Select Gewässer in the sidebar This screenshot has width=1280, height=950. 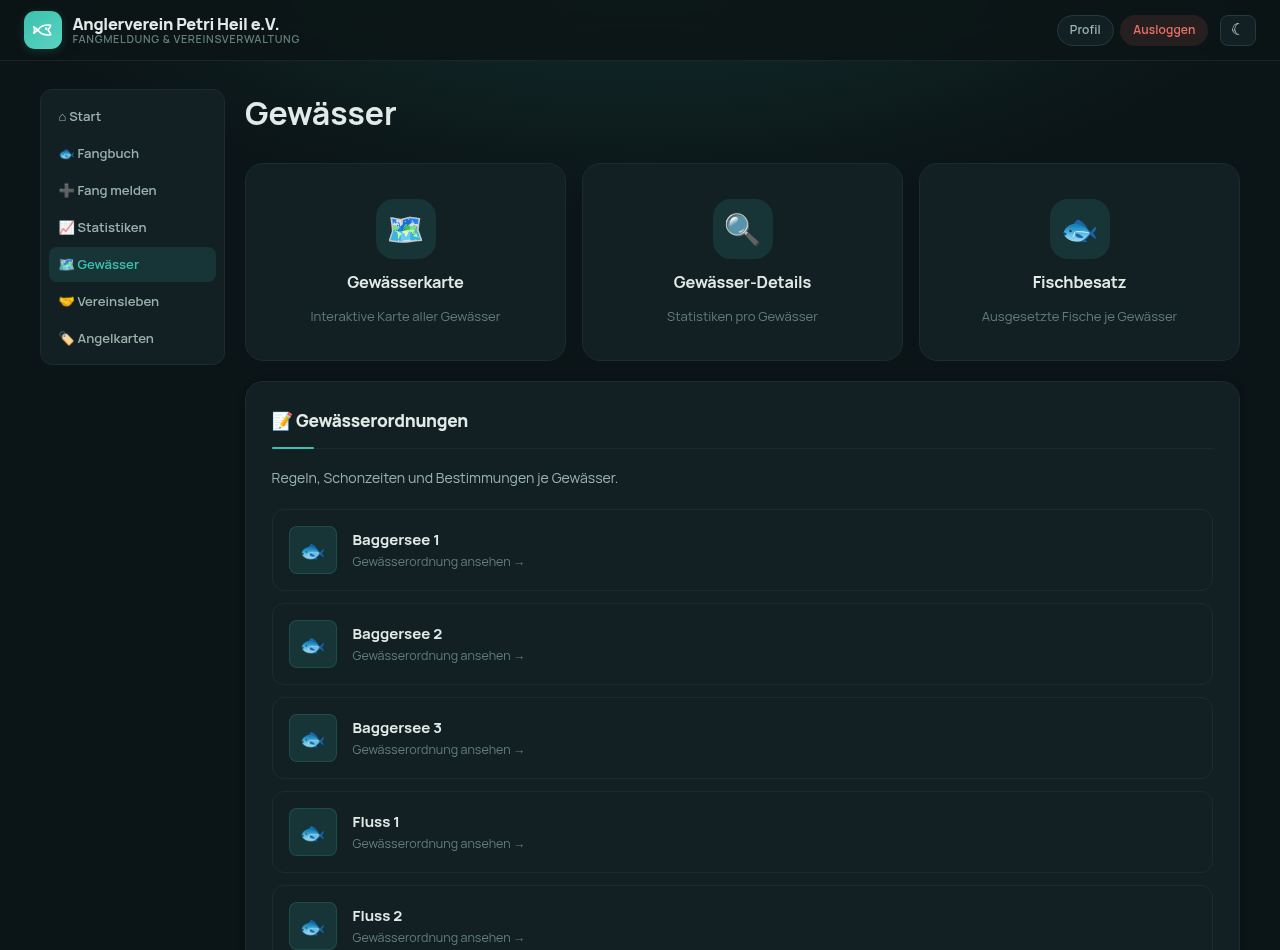132,265
